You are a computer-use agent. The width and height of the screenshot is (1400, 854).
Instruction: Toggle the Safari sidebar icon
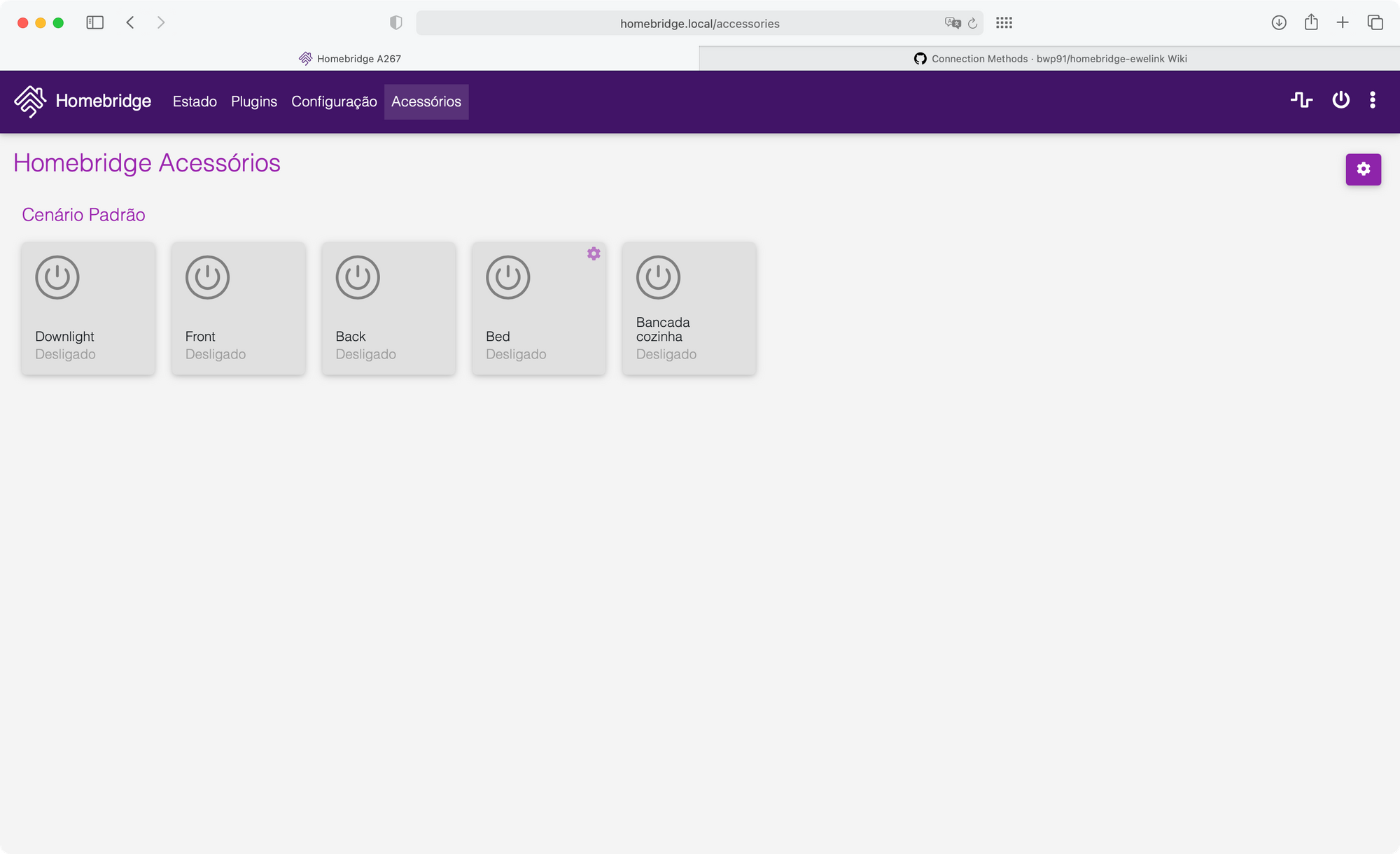pos(95,23)
